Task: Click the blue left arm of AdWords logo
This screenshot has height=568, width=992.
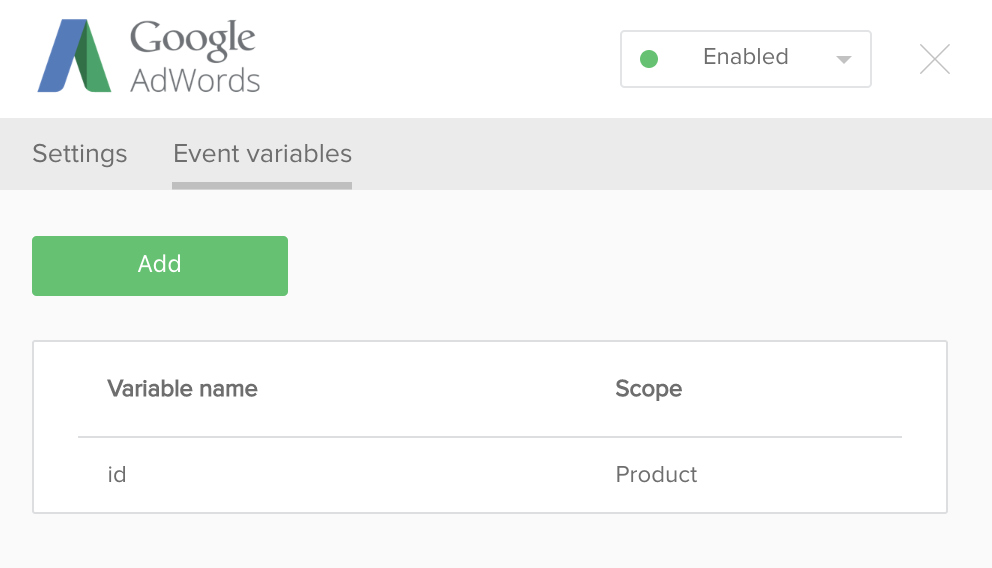Action: [58, 56]
